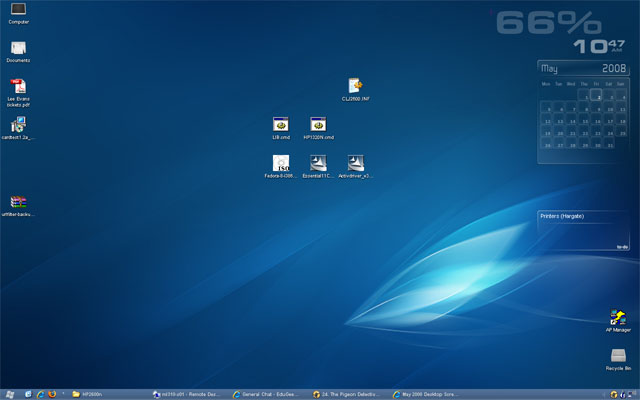Click the 10:47 AM clock widget
This screenshot has height=400, width=640.
tap(599, 46)
